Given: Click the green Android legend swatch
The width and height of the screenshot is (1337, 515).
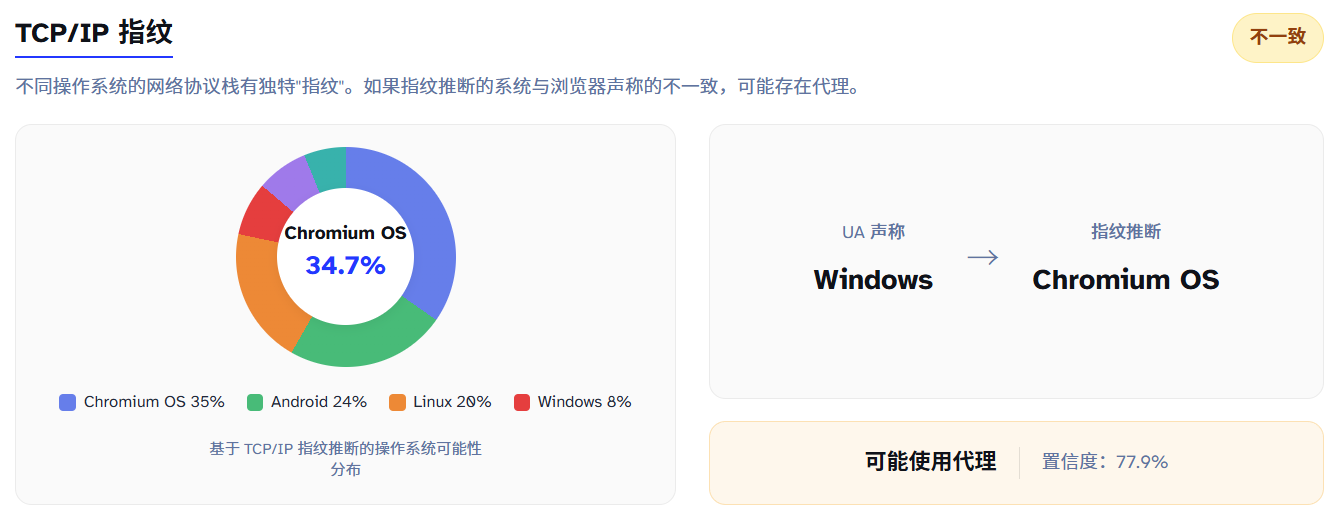Looking at the screenshot, I should pyautogui.click(x=255, y=402).
